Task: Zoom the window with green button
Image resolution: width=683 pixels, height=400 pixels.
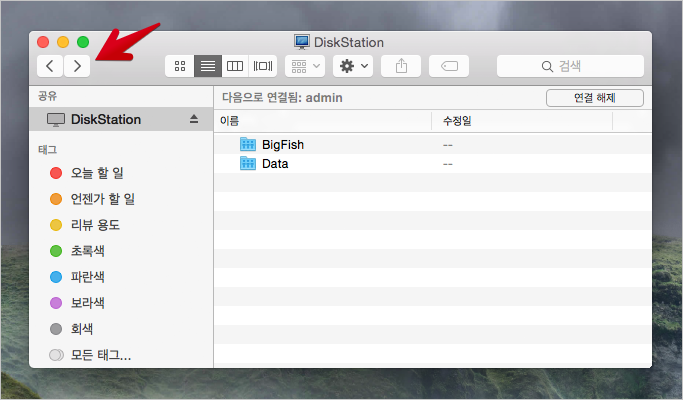Action: [x=83, y=42]
